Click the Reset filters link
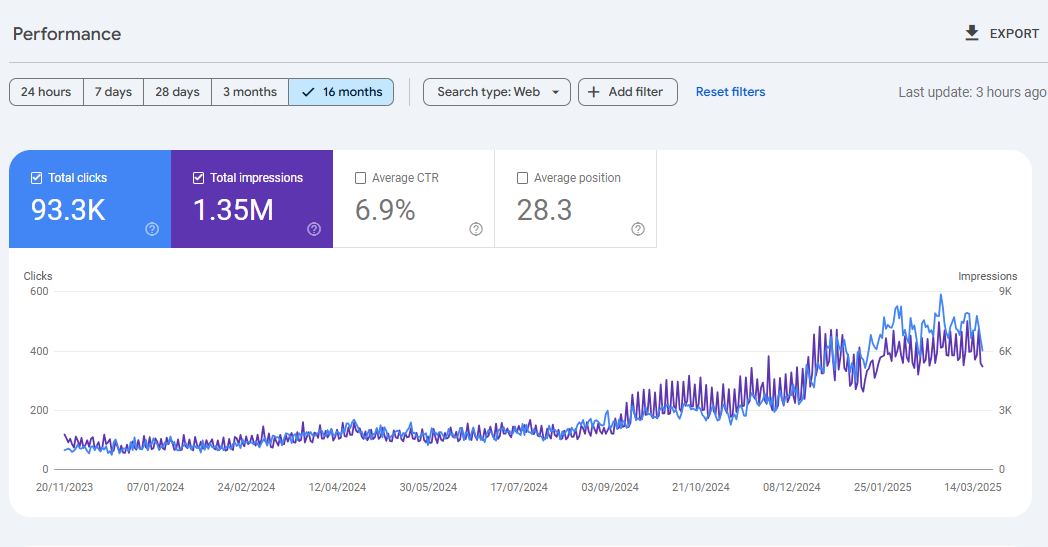Image resolution: width=1048 pixels, height=547 pixels. (730, 92)
